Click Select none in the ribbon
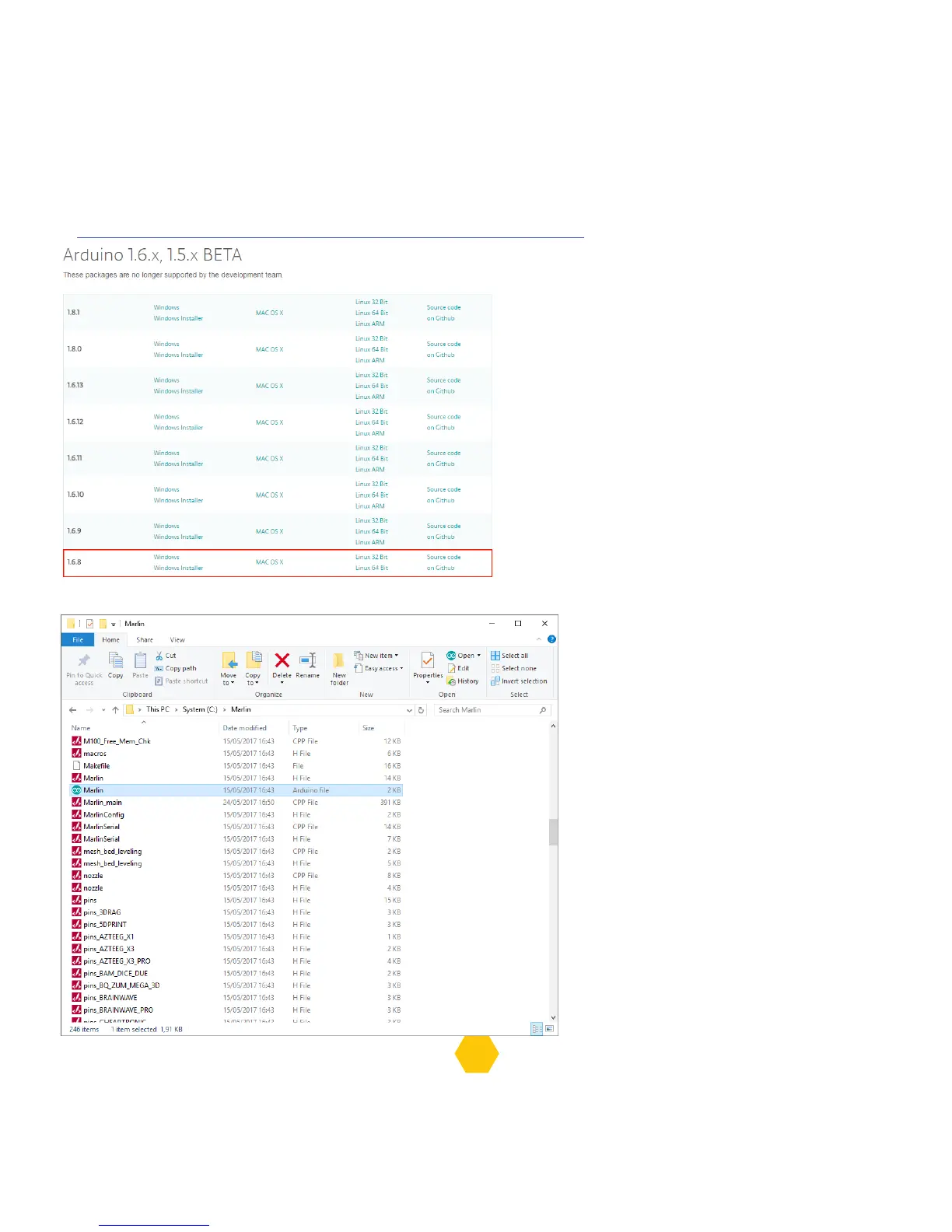This screenshot has width=952, height=1232. tap(513, 668)
